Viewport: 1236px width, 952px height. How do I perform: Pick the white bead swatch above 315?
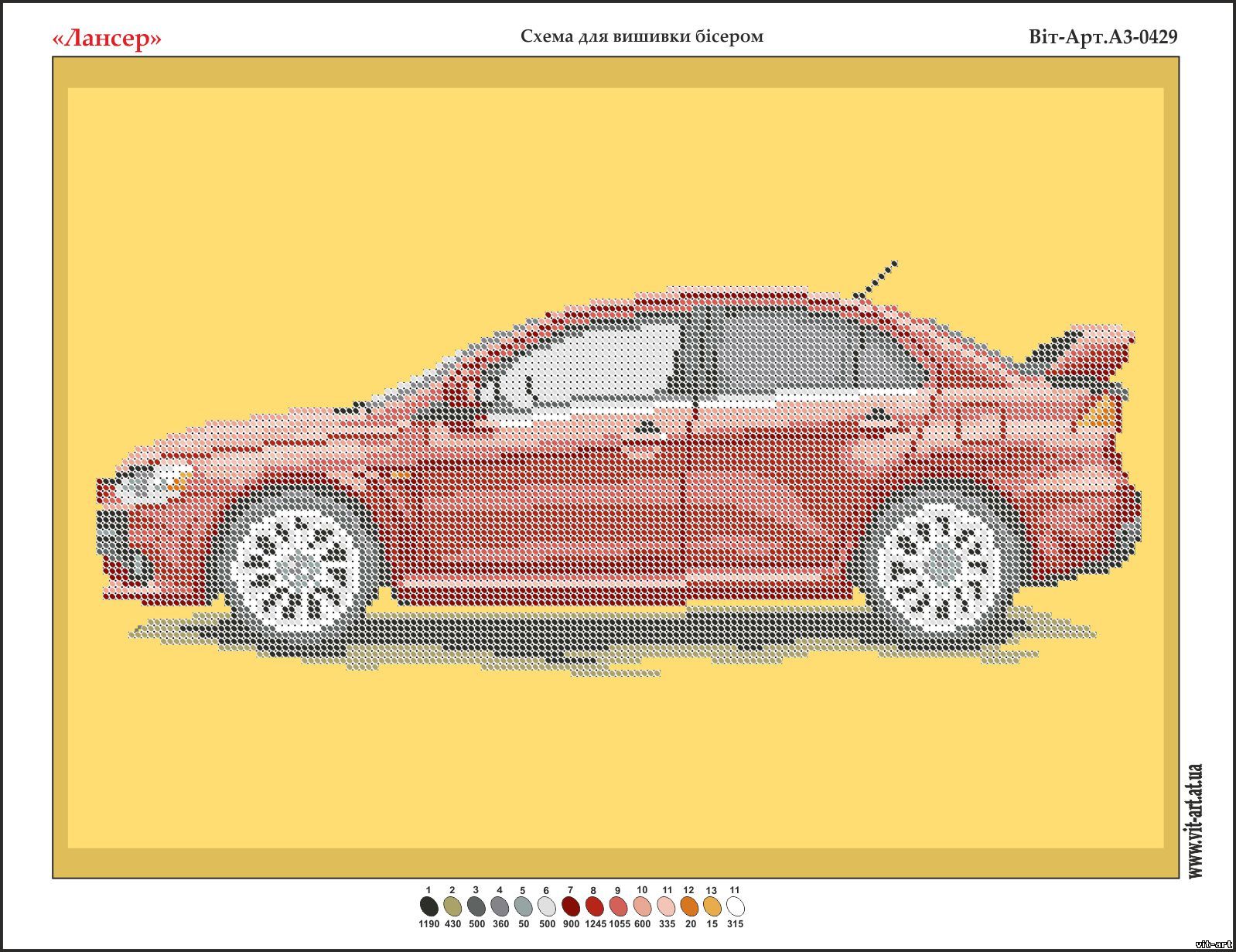[736, 906]
